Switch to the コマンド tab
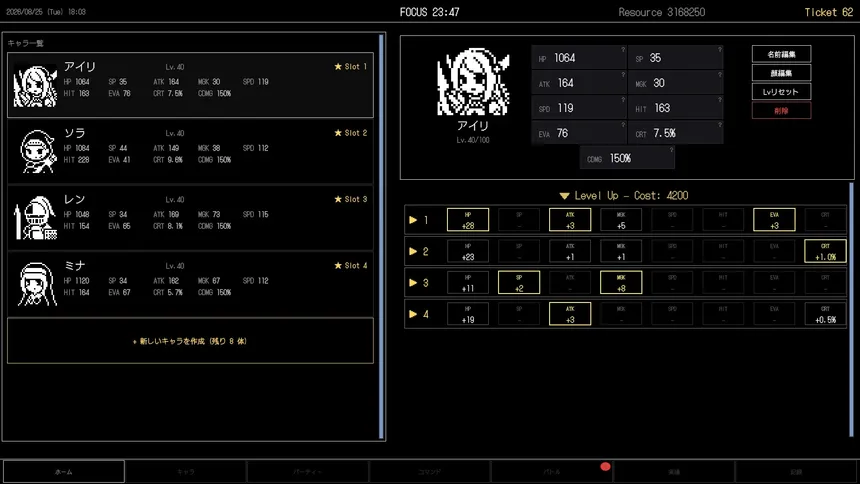 [429, 471]
